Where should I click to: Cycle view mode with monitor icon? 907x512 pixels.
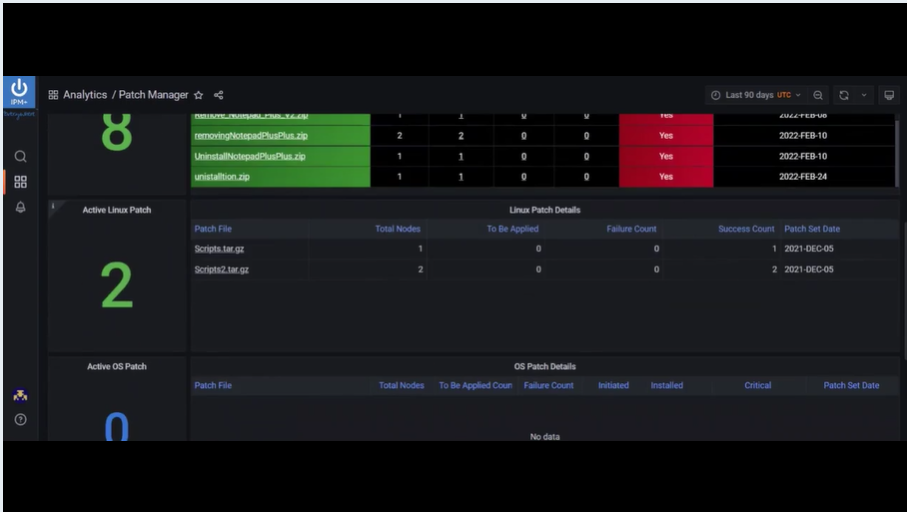coord(889,95)
